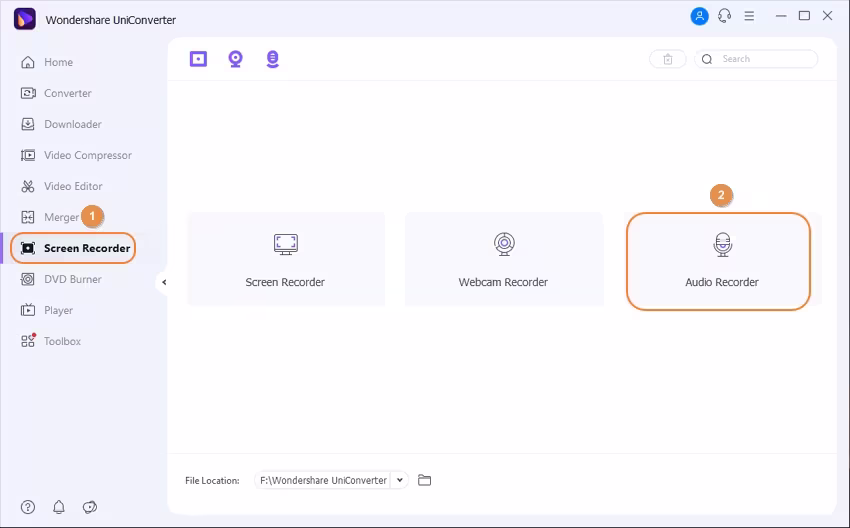Click the File Location path field

point(323,480)
